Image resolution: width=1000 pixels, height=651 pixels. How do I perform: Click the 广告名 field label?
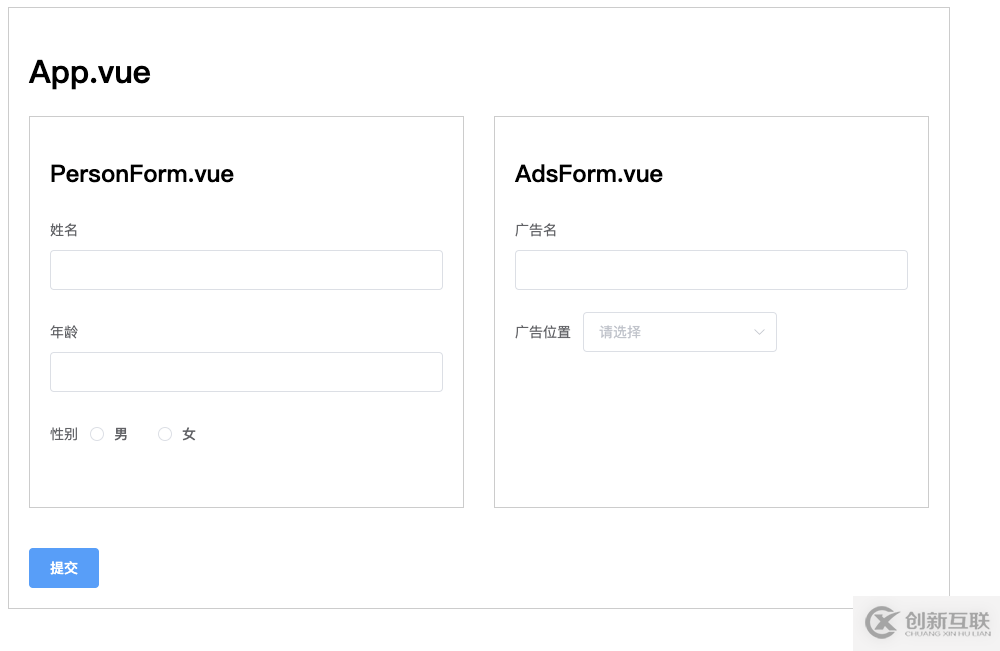[x=536, y=230]
